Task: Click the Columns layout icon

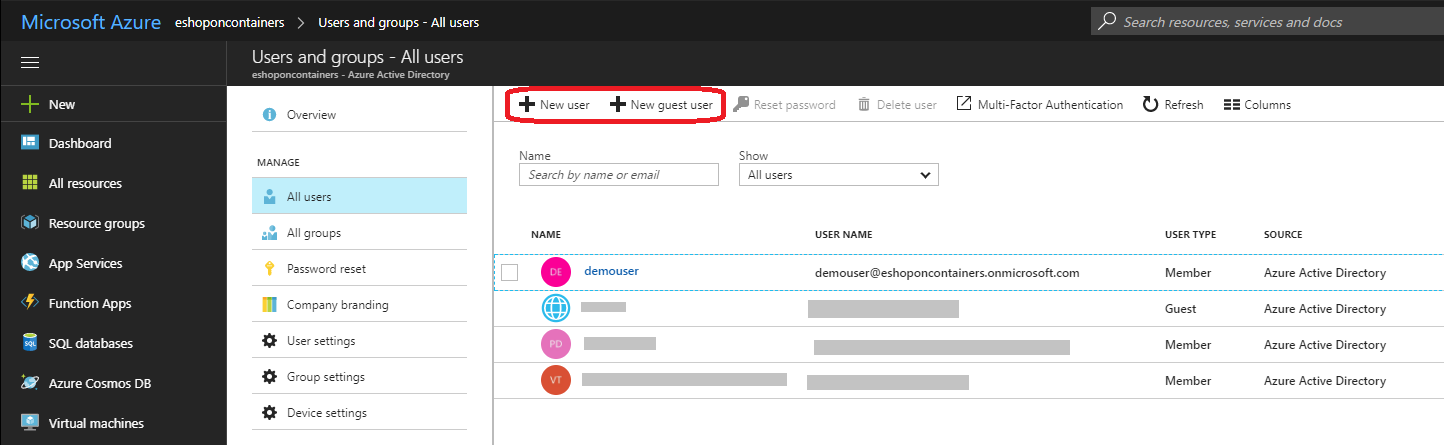Action: (x=1232, y=105)
